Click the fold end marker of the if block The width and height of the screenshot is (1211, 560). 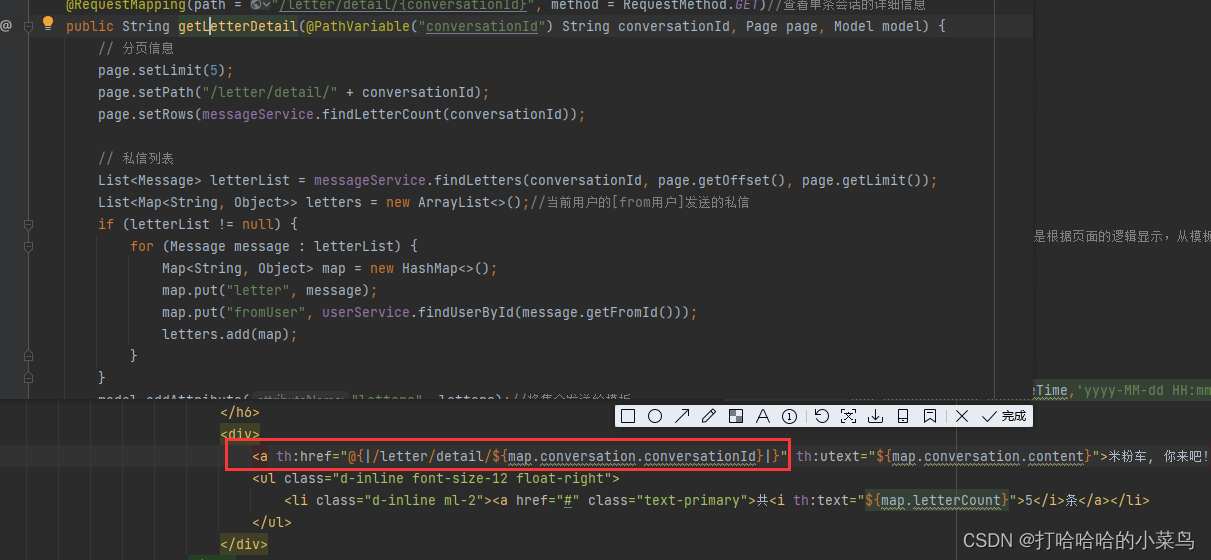(30, 378)
